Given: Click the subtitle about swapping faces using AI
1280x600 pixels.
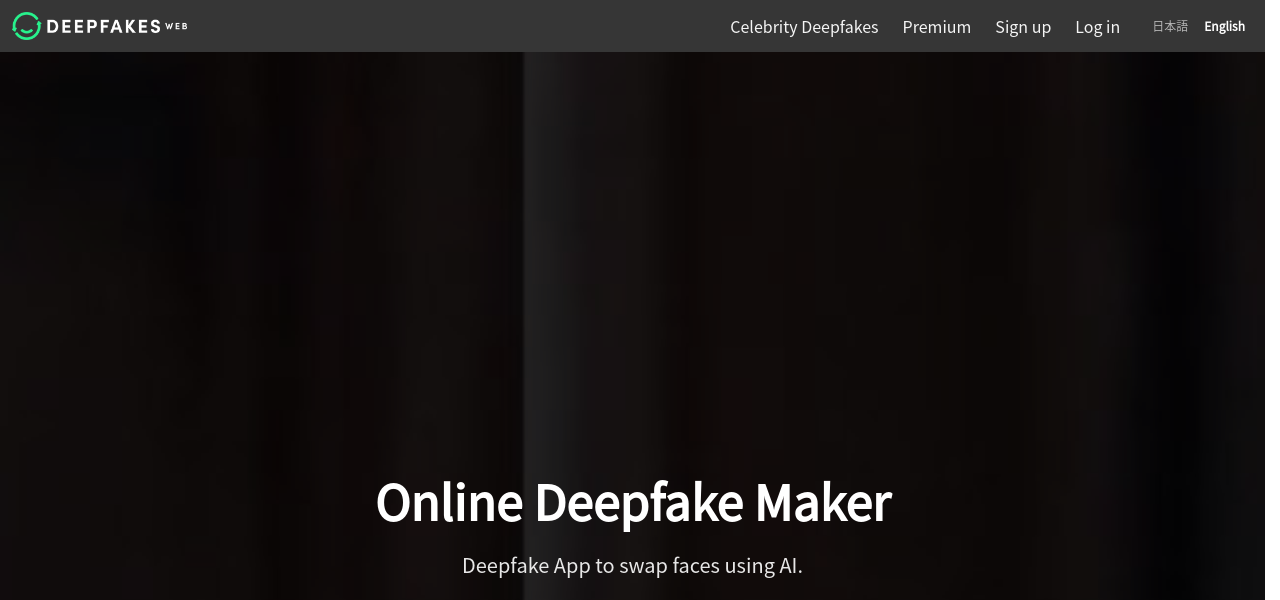Looking at the screenshot, I should click(632, 566).
